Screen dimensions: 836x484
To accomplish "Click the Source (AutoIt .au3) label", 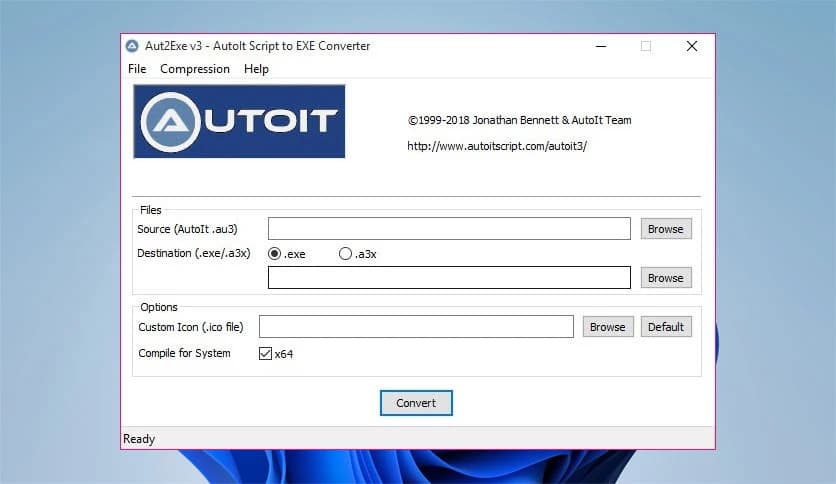I will click(187, 229).
